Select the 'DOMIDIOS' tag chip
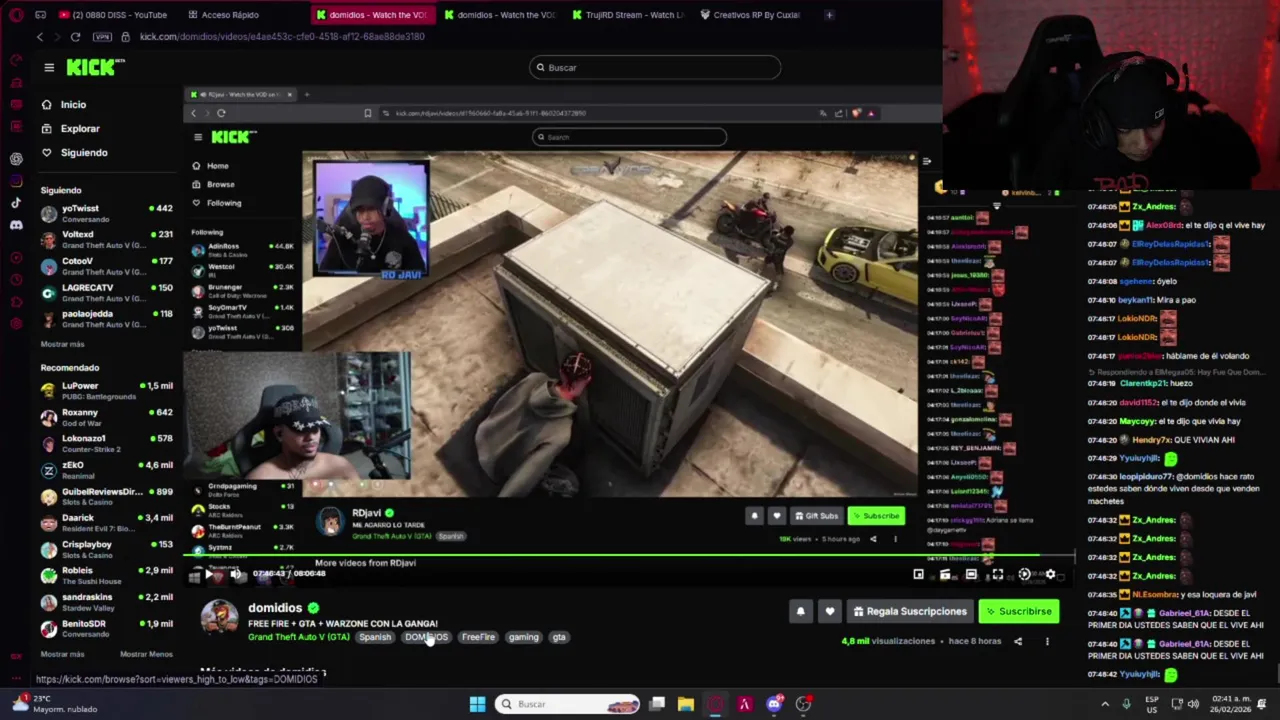This screenshot has width=1280, height=720. (426, 637)
